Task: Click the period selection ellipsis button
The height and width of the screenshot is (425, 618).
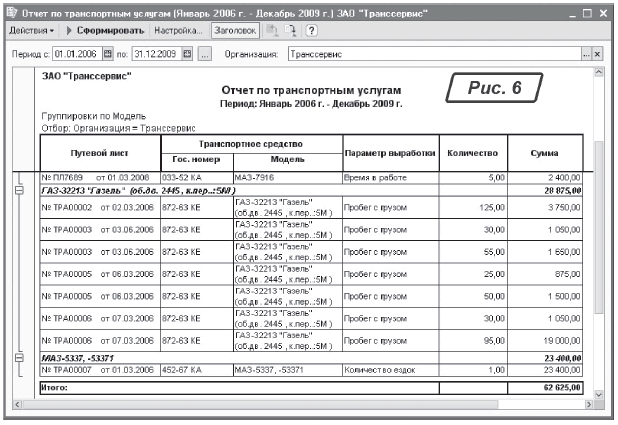Action: click(206, 53)
